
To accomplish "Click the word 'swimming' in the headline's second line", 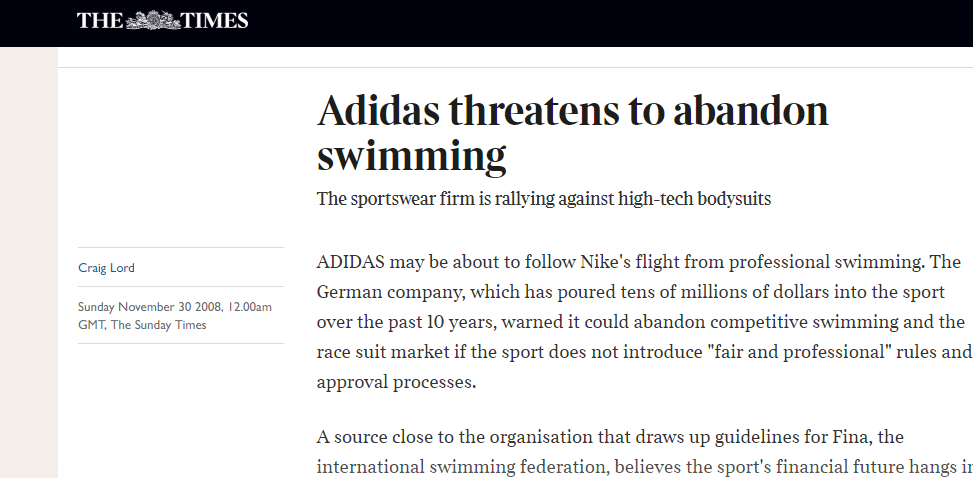I will 411,156.
